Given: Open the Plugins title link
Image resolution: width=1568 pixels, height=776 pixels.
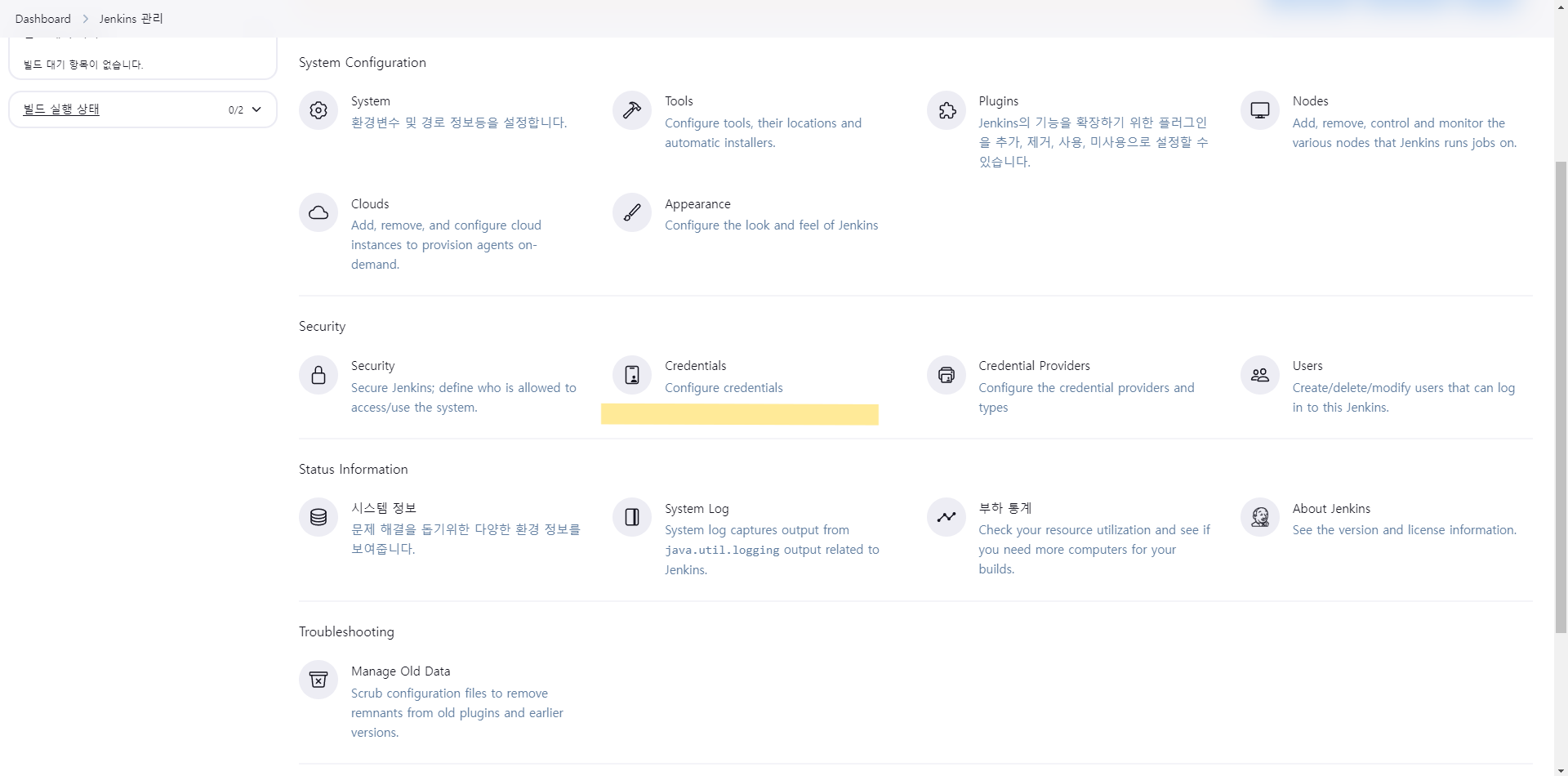Looking at the screenshot, I should click(998, 101).
